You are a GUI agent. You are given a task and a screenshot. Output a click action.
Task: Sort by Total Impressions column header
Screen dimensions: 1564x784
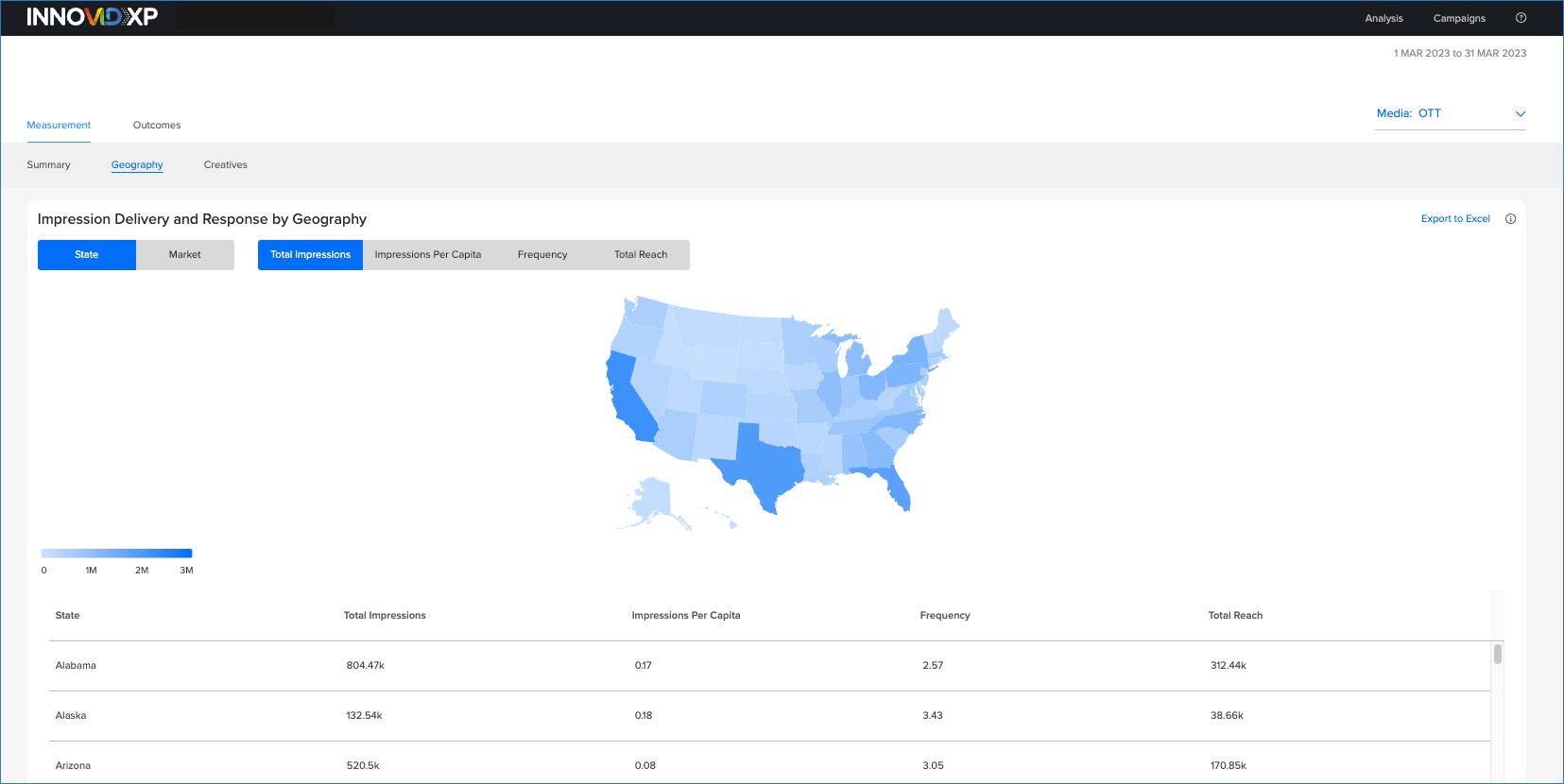[385, 616]
